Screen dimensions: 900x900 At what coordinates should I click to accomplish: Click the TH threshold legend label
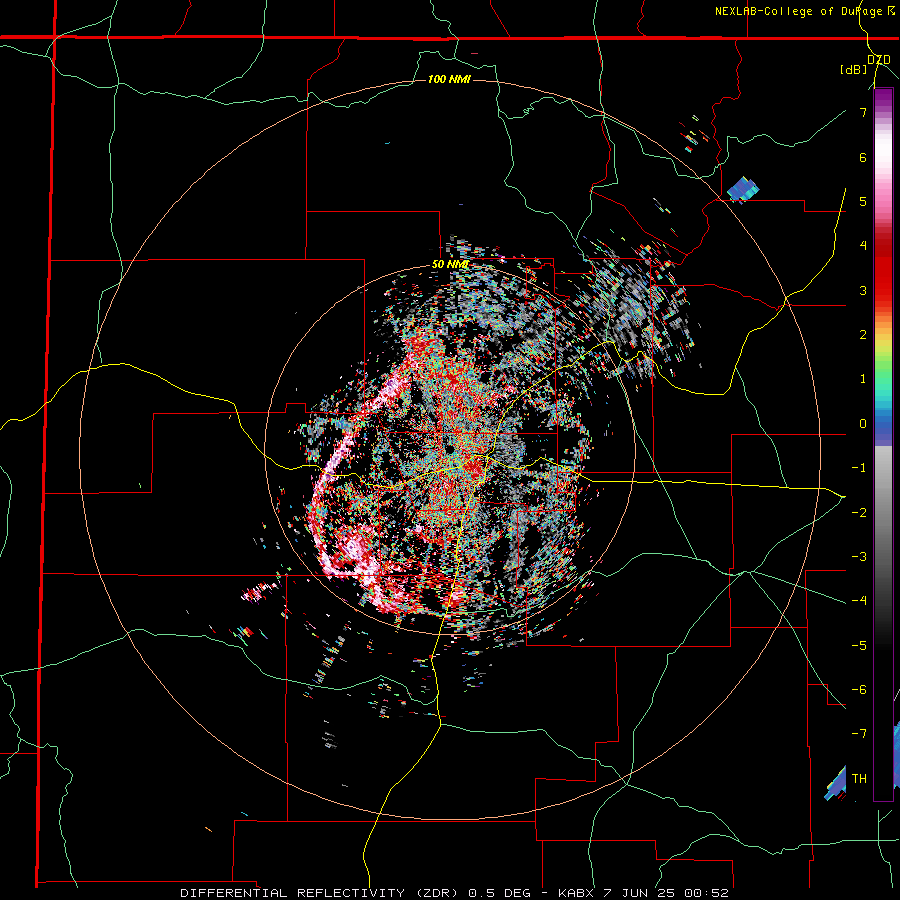pos(859,779)
